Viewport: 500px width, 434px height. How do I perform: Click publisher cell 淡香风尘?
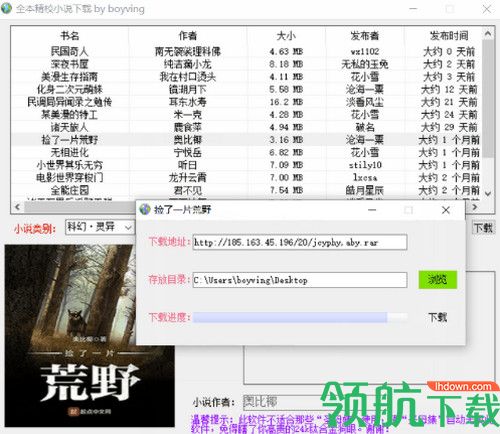point(365,102)
